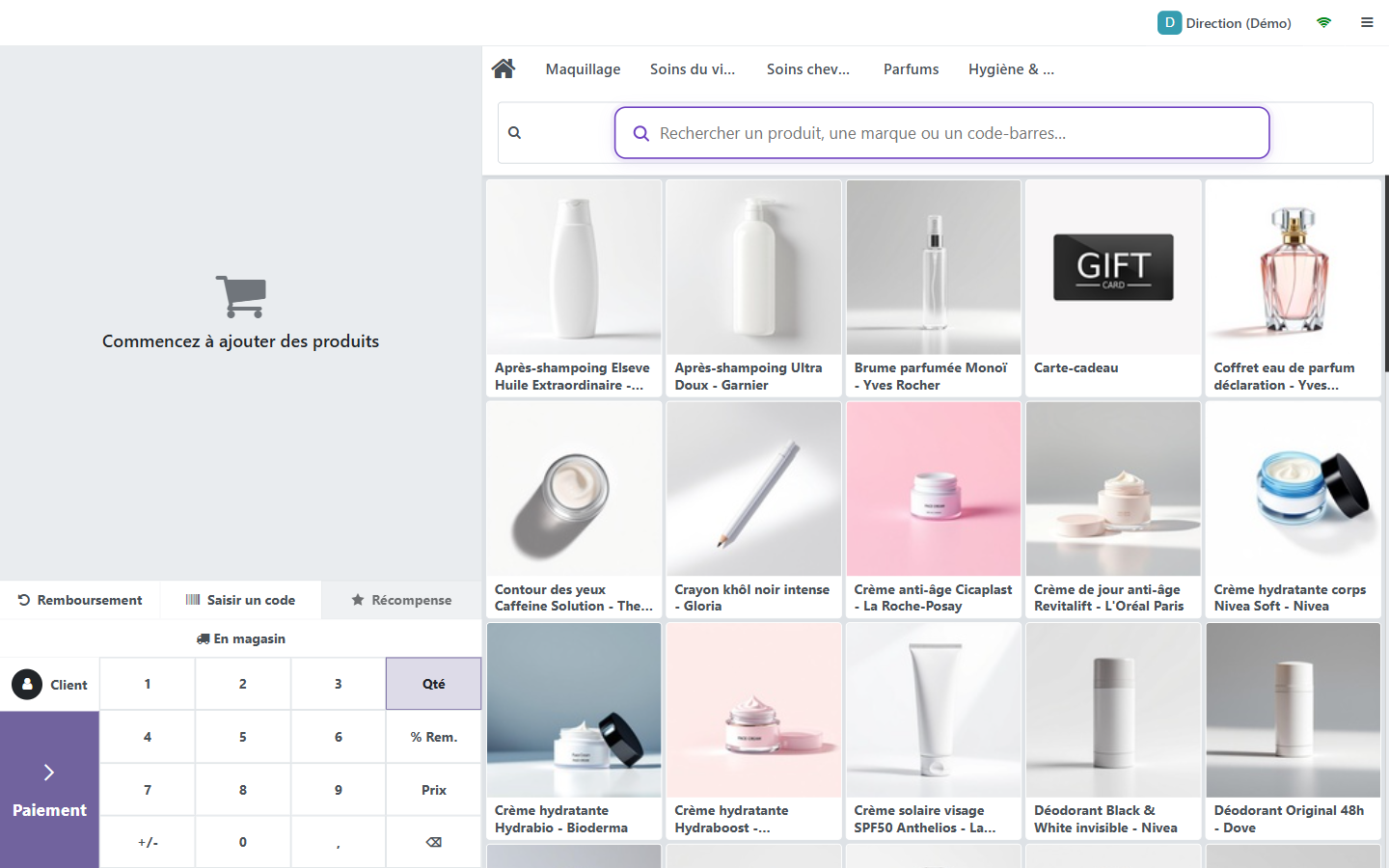
Task: Open the Remboursement refund option
Action: click(80, 600)
